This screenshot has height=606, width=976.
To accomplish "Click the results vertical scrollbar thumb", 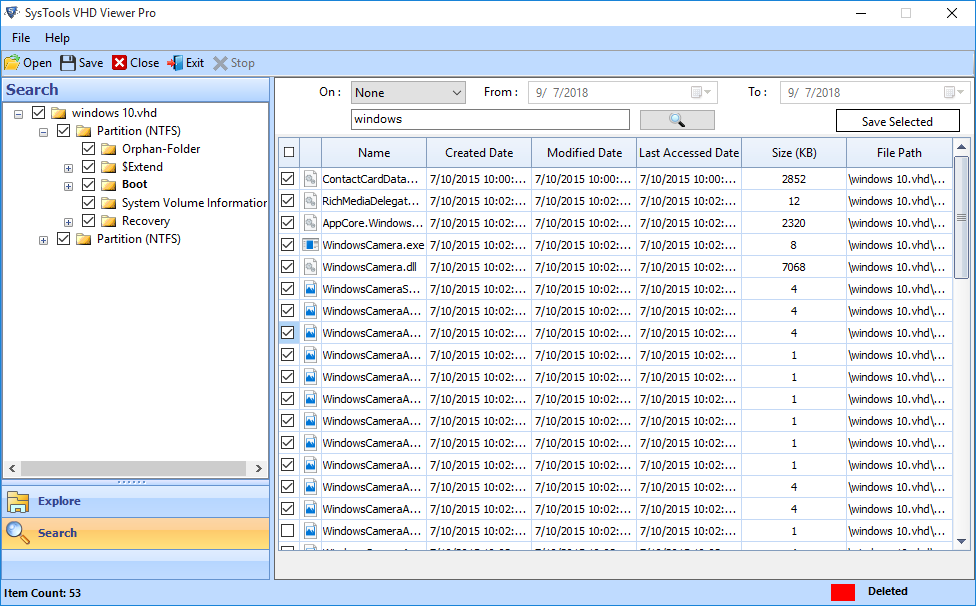I will pos(962,217).
